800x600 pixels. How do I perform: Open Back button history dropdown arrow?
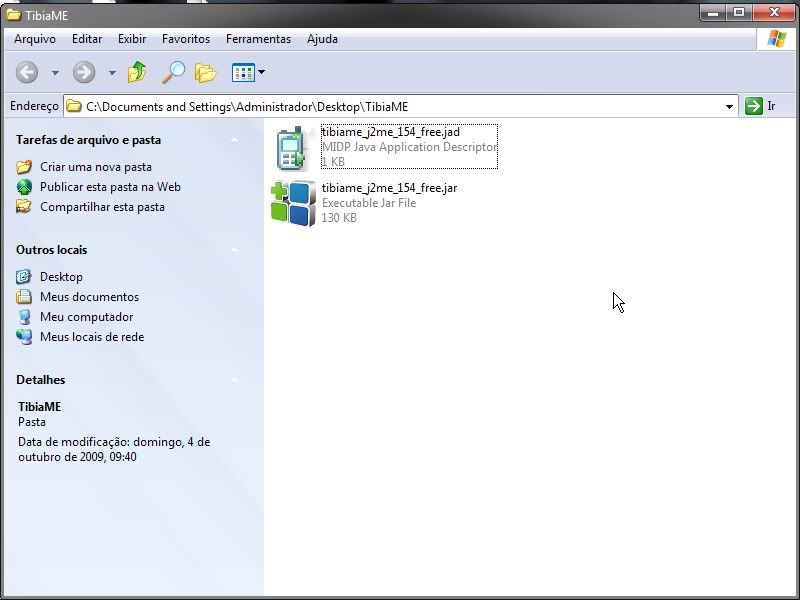55,73
